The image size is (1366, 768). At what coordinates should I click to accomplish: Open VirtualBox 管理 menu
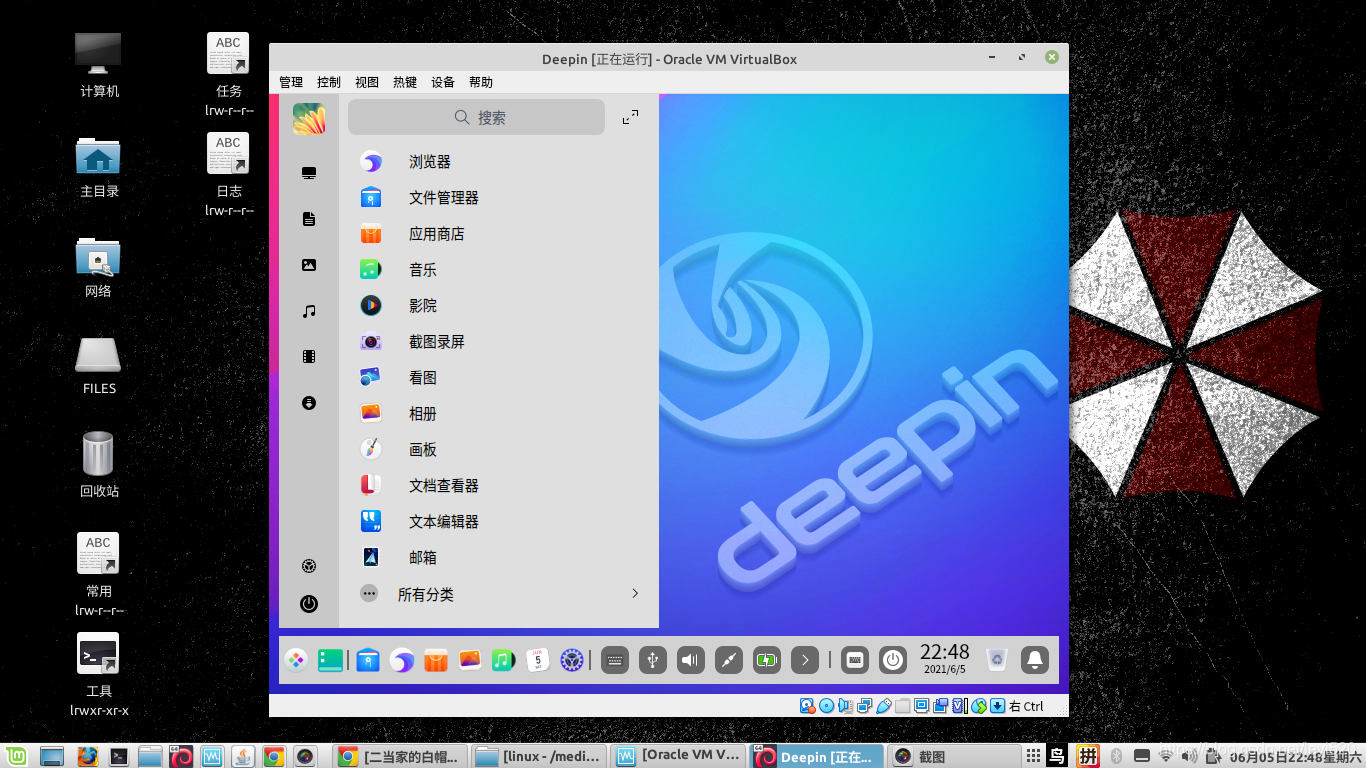point(291,83)
